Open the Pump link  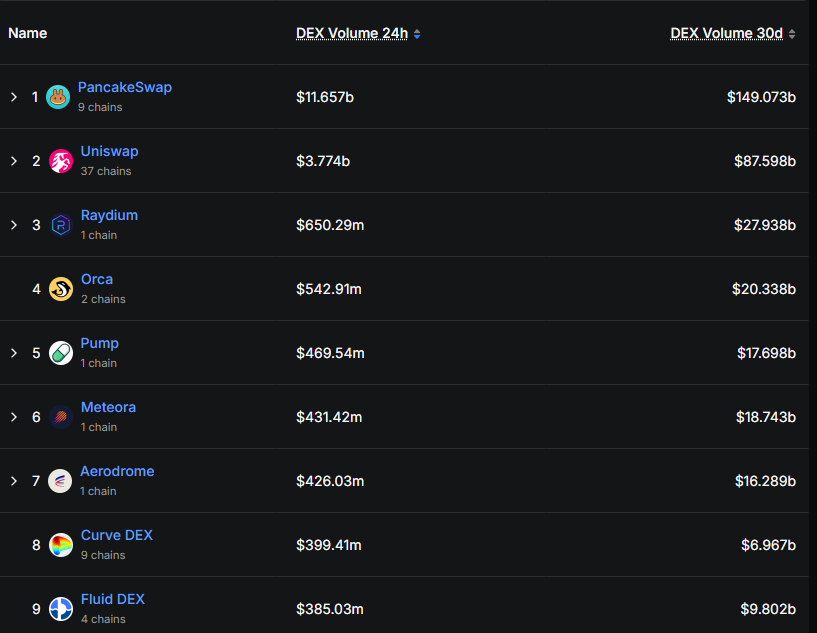click(100, 343)
